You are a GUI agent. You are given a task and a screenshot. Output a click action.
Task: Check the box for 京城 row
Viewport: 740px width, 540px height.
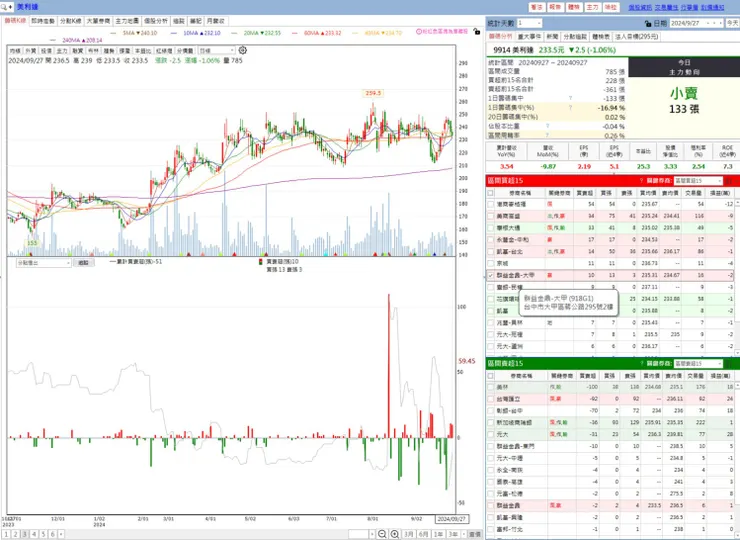[491, 263]
